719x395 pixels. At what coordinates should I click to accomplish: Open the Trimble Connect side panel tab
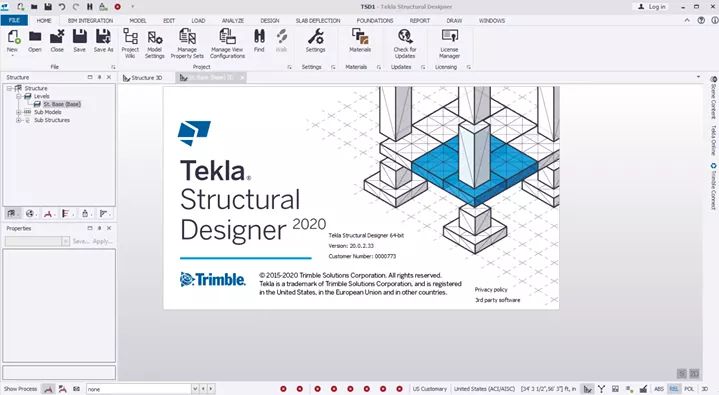coord(713,186)
